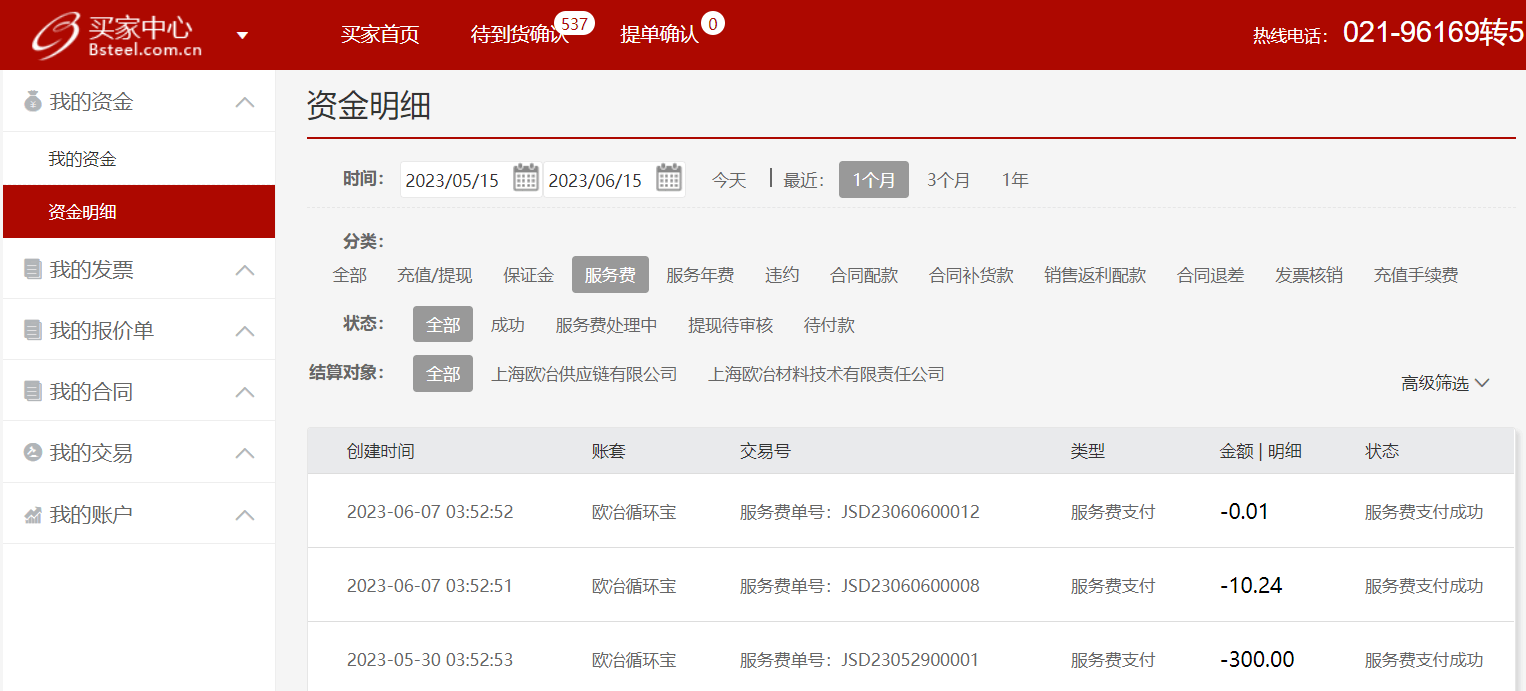Open the end date calendar icon

[x=669, y=179]
